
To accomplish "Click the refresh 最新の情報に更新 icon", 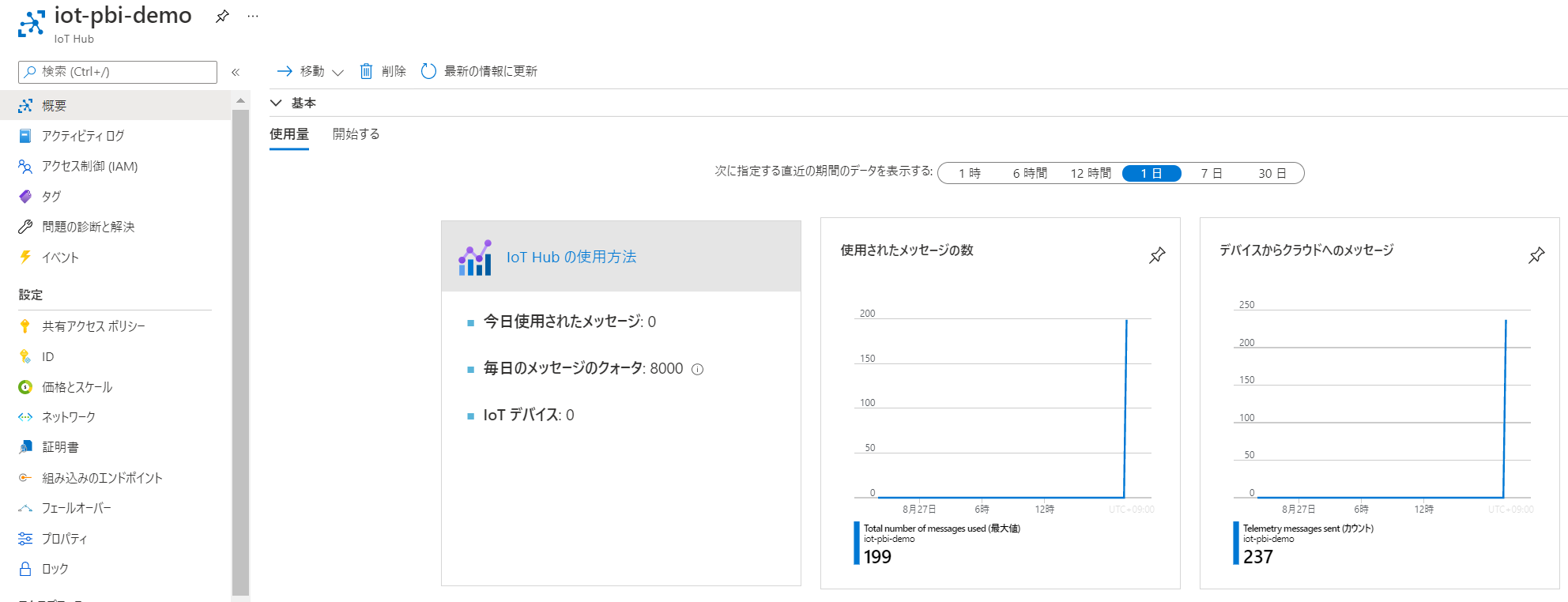I will [x=428, y=71].
